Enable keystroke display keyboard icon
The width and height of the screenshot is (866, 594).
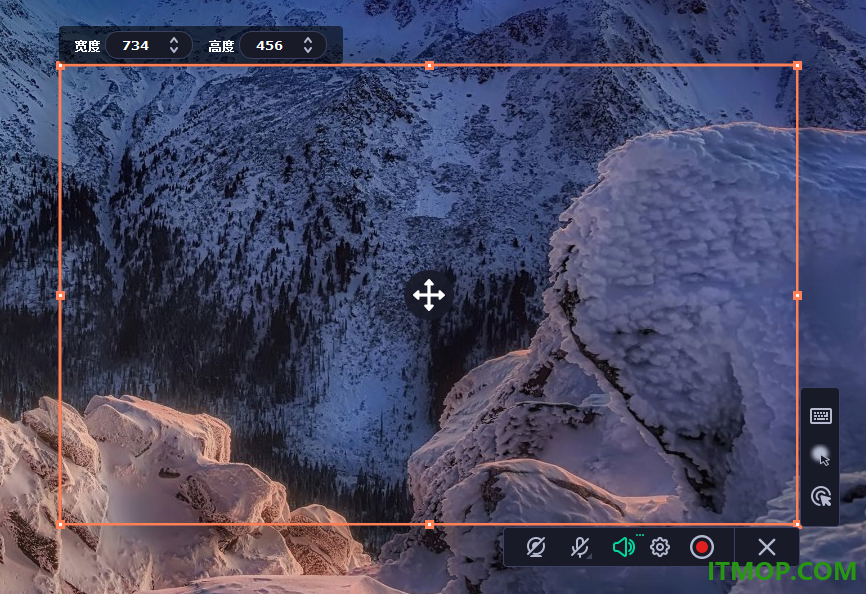coord(821,416)
